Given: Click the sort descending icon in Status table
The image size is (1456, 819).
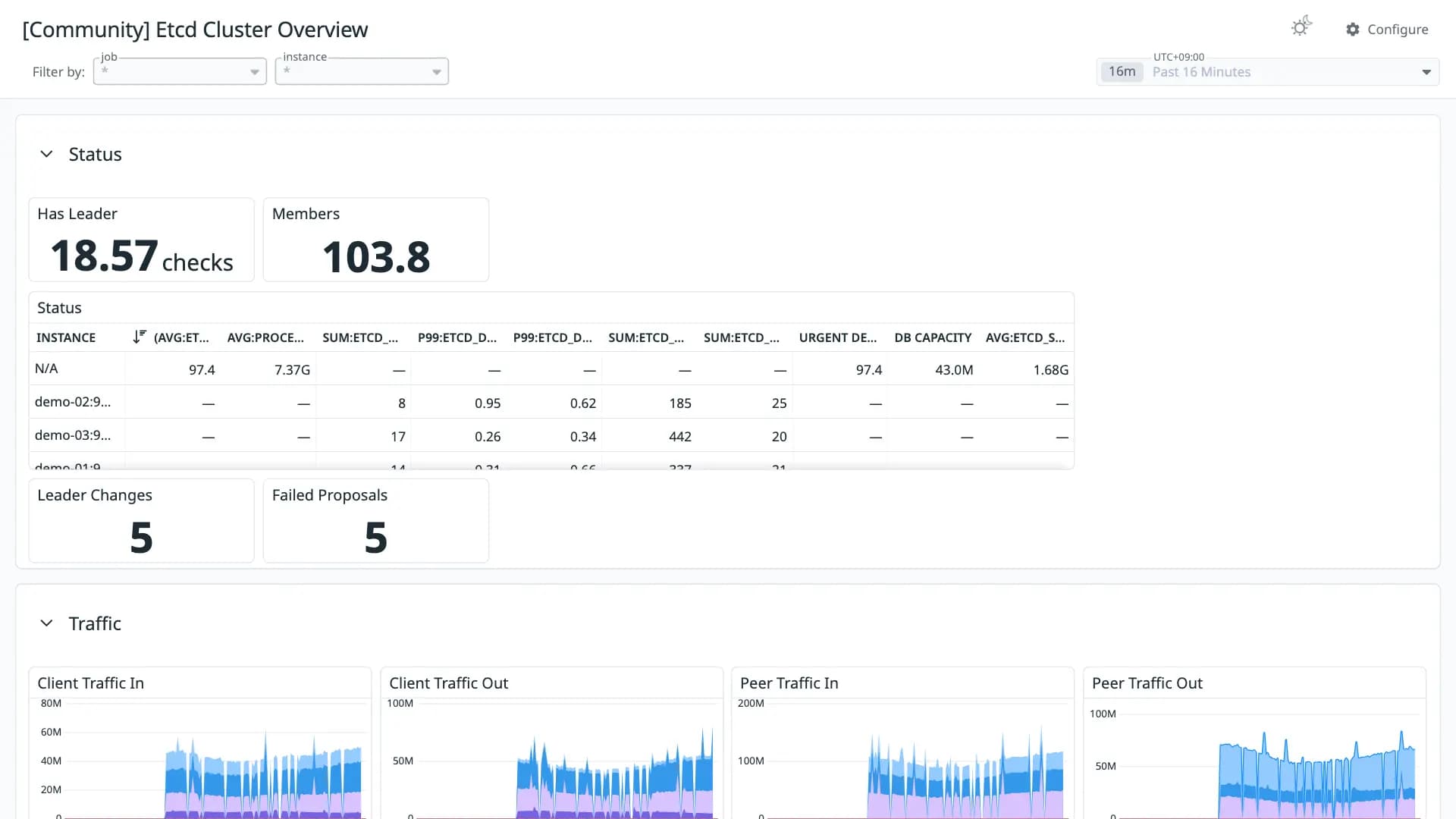Looking at the screenshot, I should (x=140, y=337).
